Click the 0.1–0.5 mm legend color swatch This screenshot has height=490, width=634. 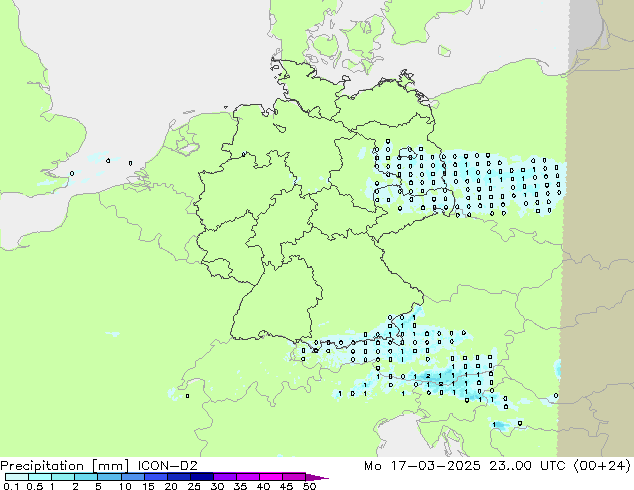(x=17, y=477)
